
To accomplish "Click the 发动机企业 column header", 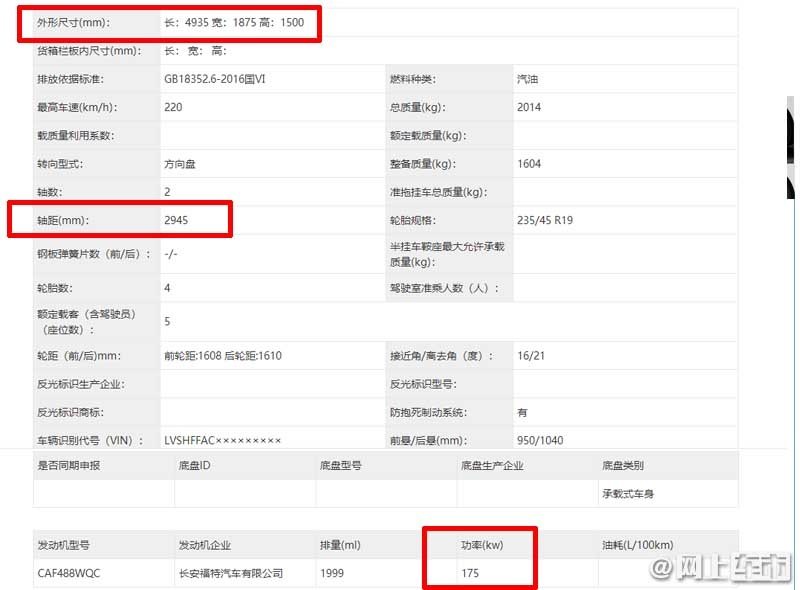I will tap(205, 545).
